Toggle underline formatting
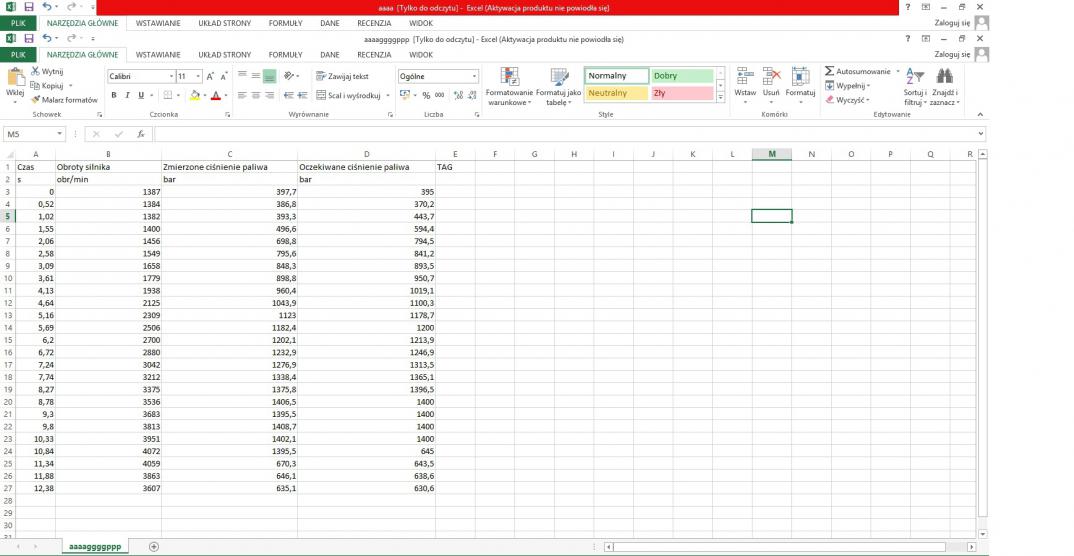This screenshot has width=1074, height=556. [141, 95]
